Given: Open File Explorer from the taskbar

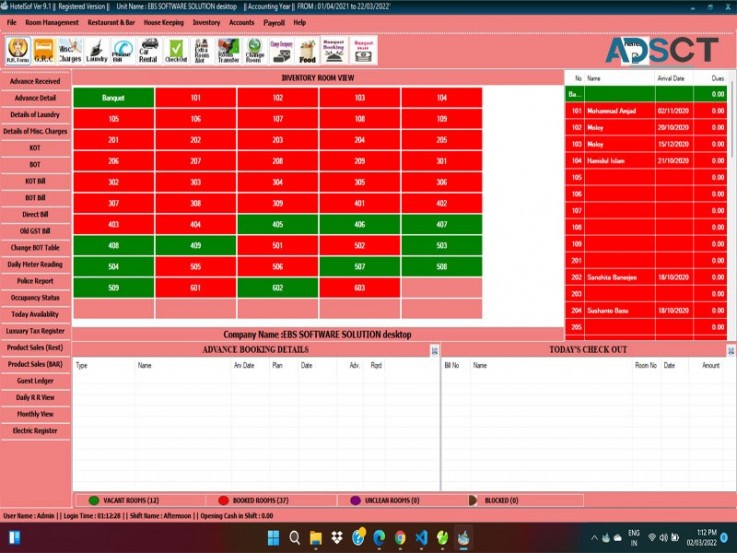Looking at the screenshot, I should click(316, 537).
